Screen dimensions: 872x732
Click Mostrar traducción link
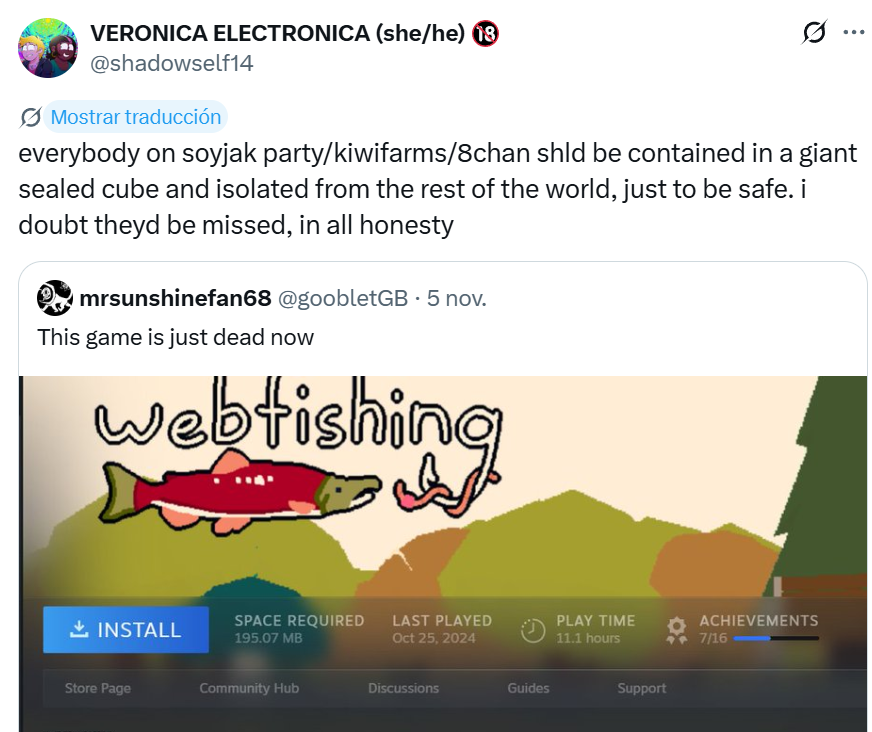(x=136, y=117)
